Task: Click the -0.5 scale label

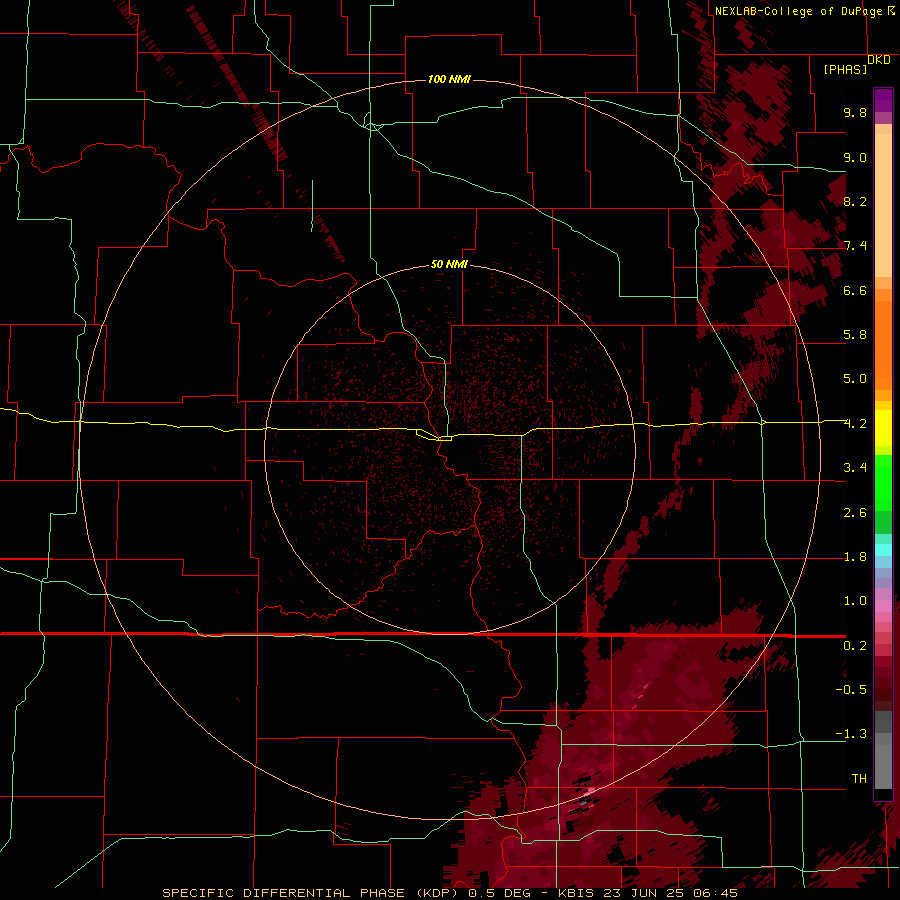Action: point(851,690)
